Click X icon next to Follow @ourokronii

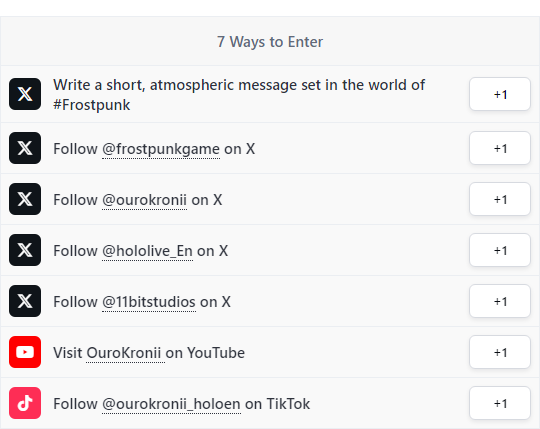(x=25, y=199)
